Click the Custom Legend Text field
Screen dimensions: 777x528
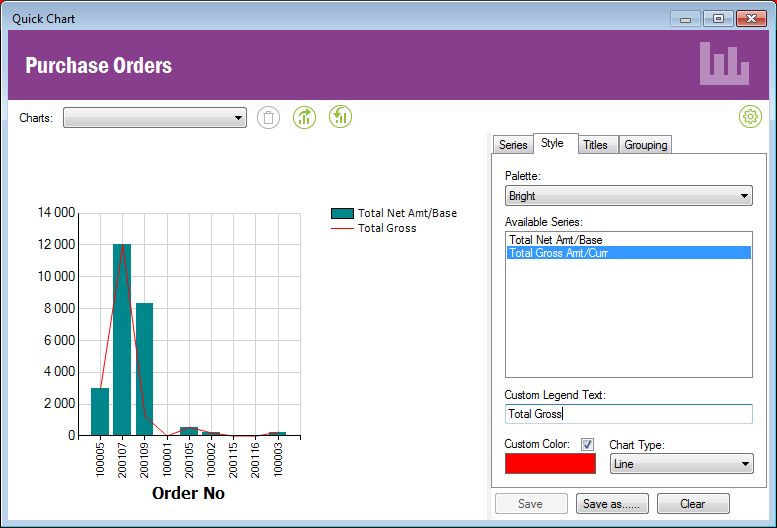coord(628,414)
